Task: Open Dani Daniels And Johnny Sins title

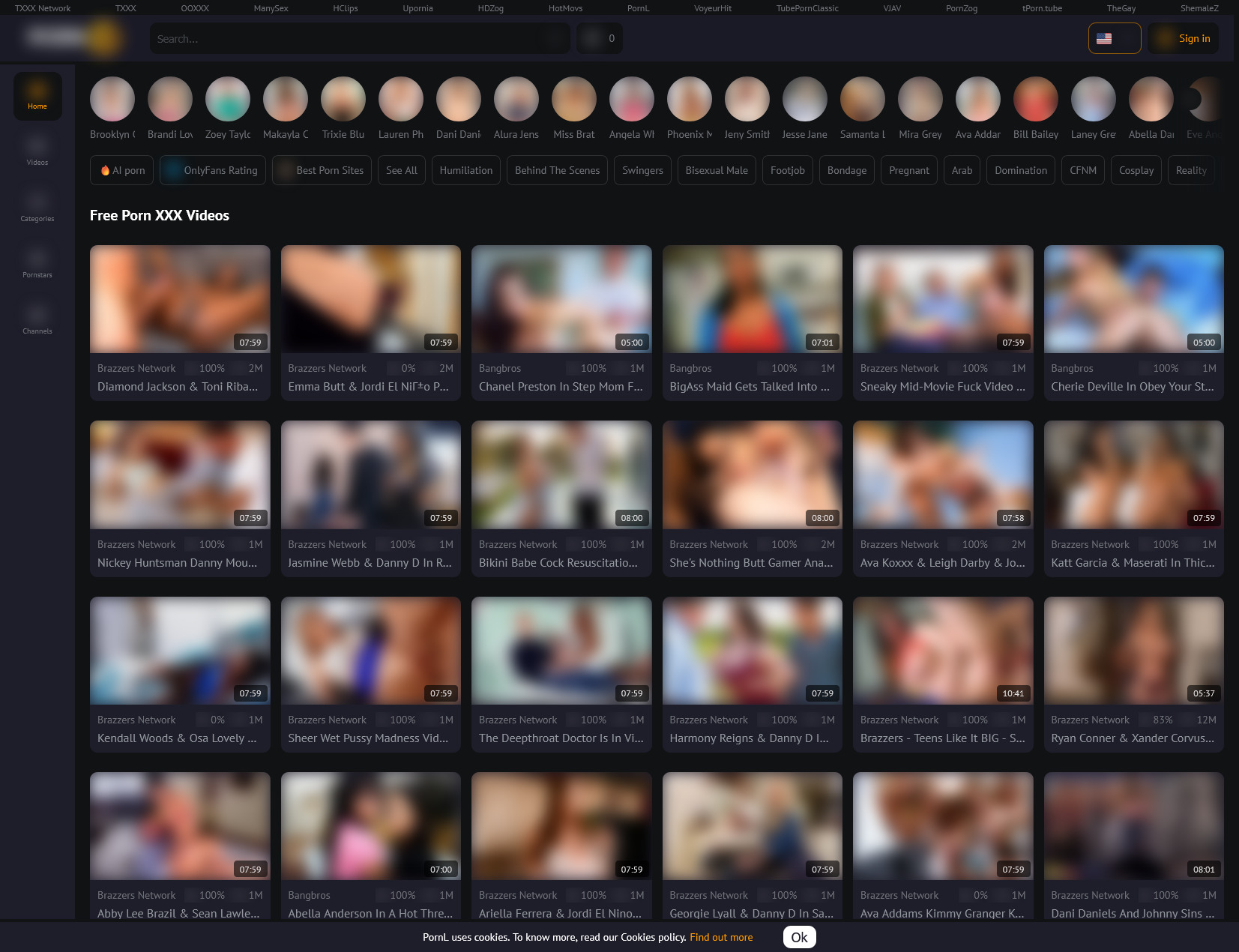Action: (x=1133, y=914)
